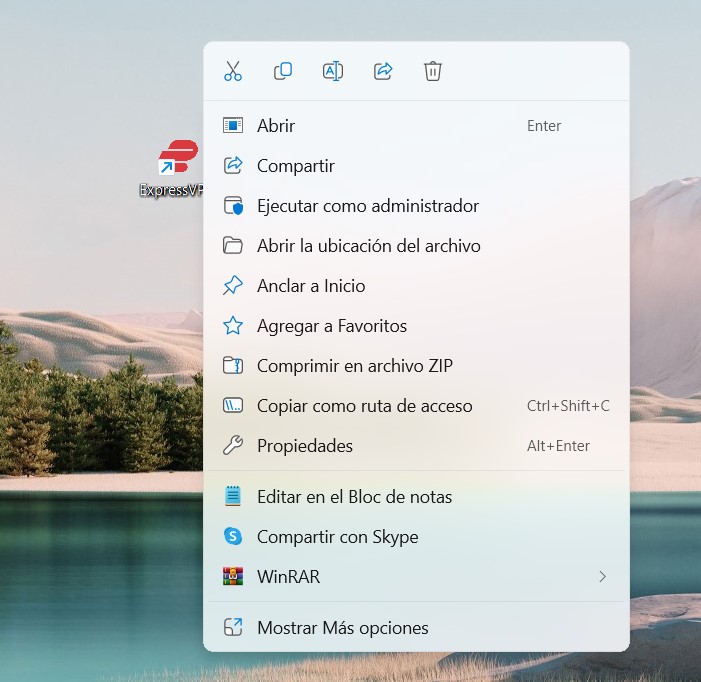Open Propiedades from the menu
Viewport: 701px width, 682px height.
416,446
